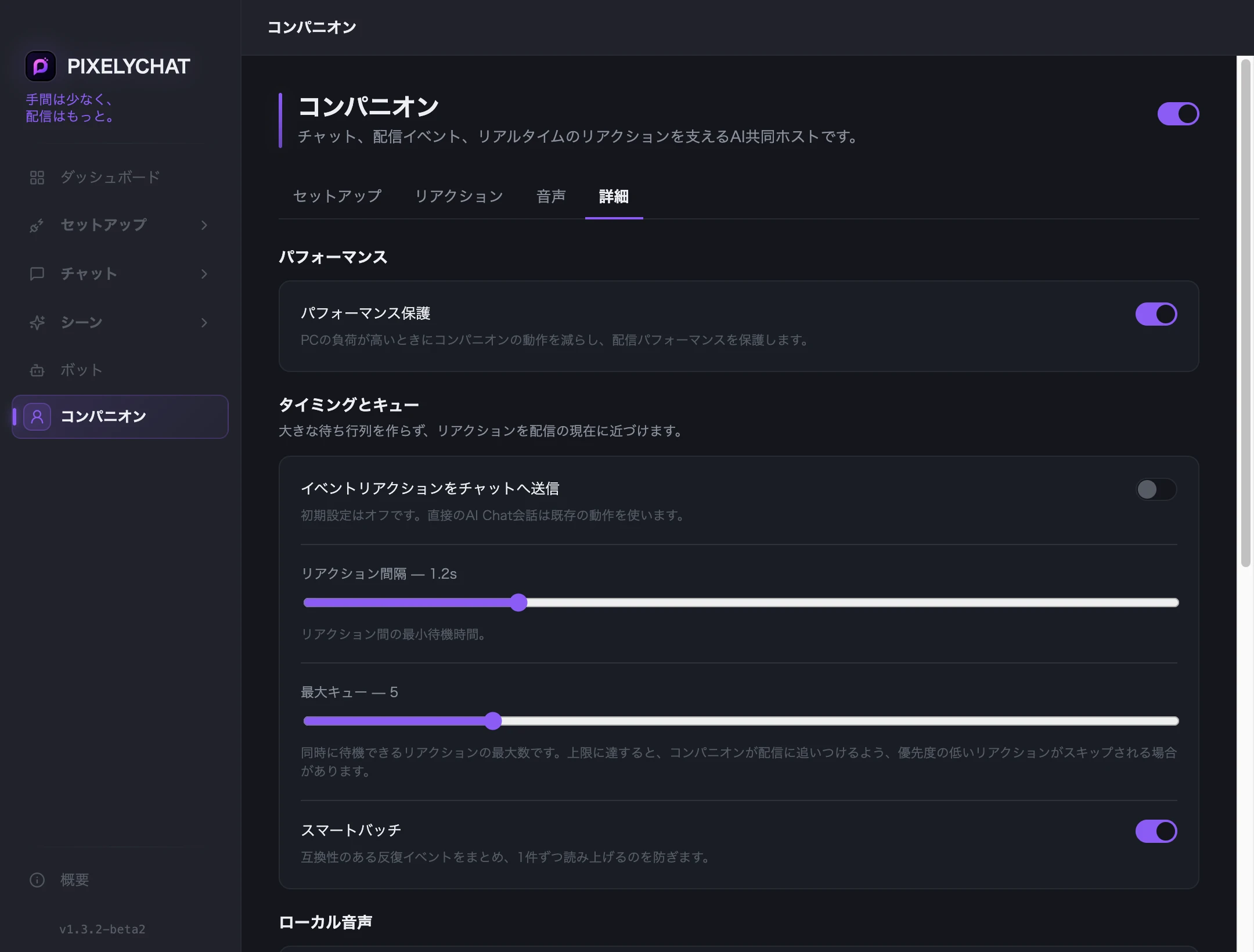This screenshot has width=1254, height=952.
Task: Select コンパニオン in the sidebar
Action: pos(120,417)
